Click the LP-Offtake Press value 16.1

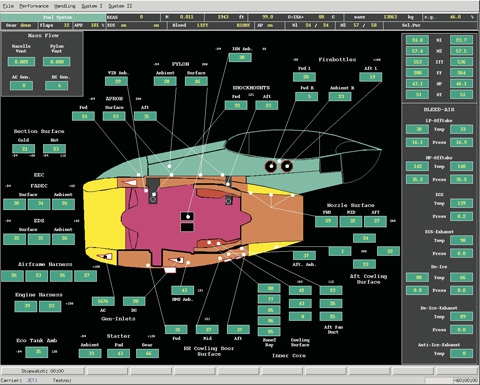click(417, 142)
